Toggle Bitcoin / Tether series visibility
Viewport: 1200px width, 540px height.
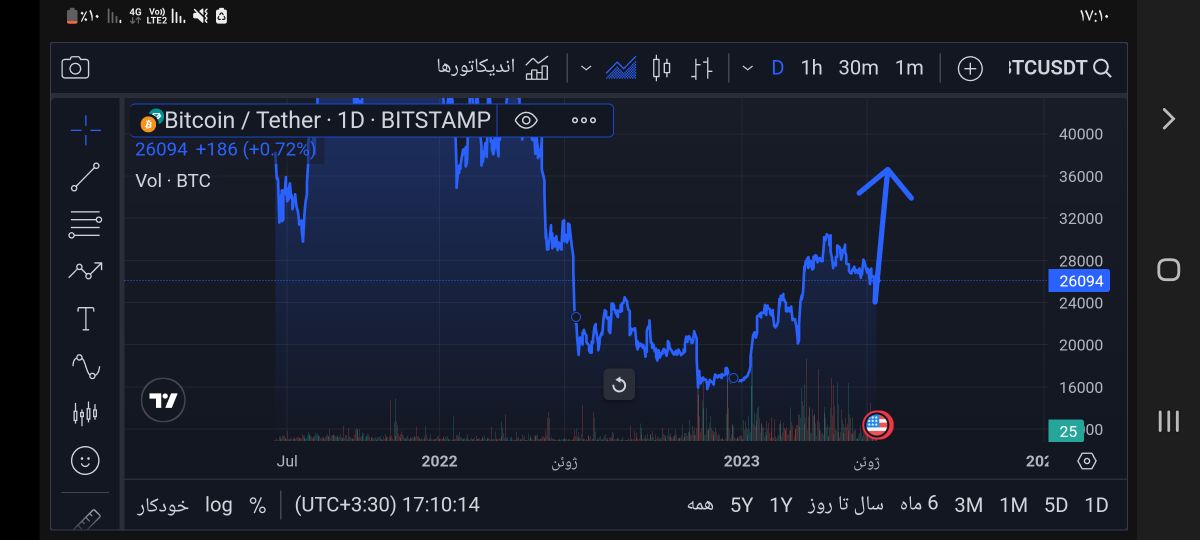(526, 120)
